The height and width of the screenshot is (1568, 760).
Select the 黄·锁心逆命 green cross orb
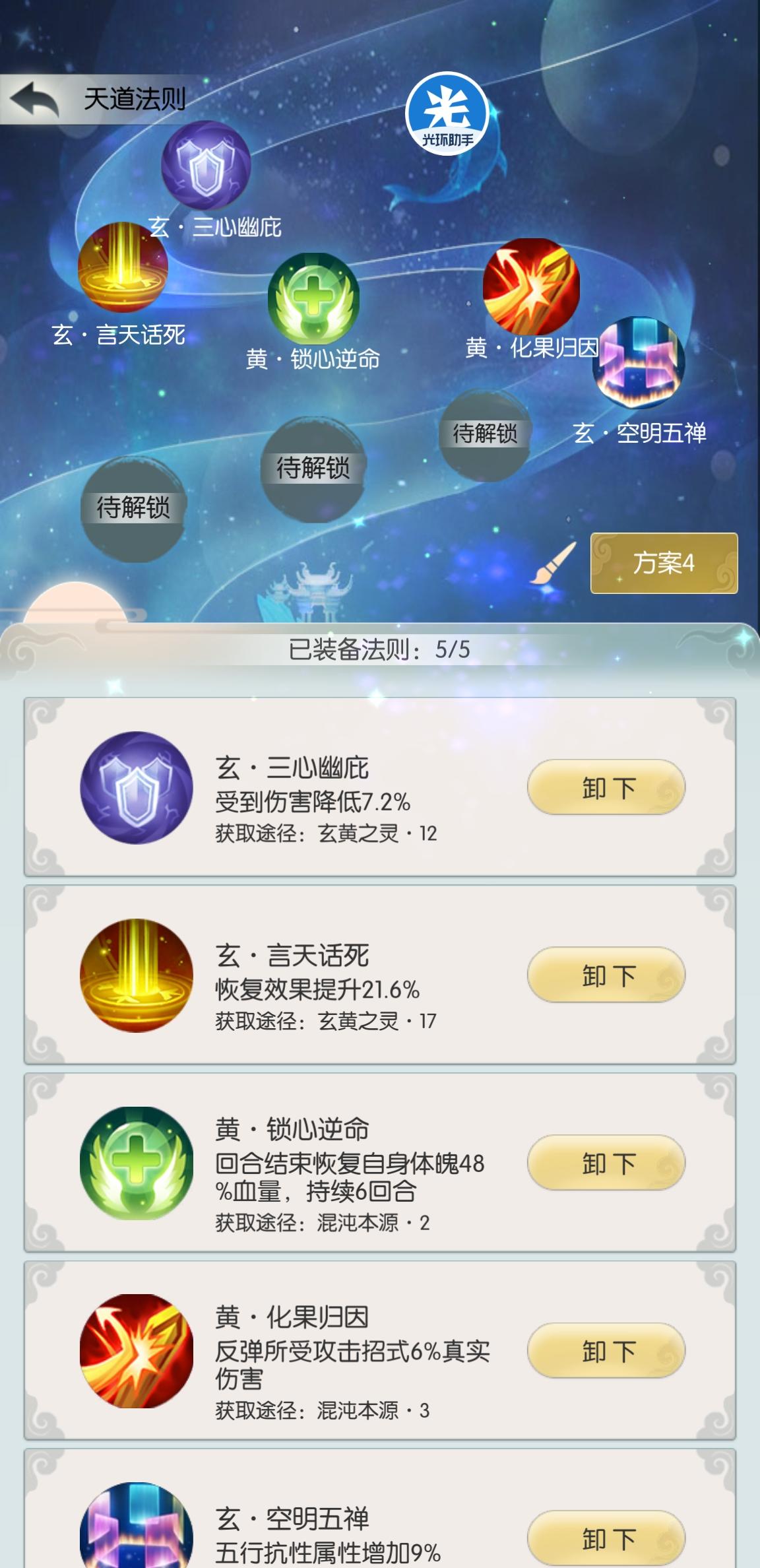[313, 300]
